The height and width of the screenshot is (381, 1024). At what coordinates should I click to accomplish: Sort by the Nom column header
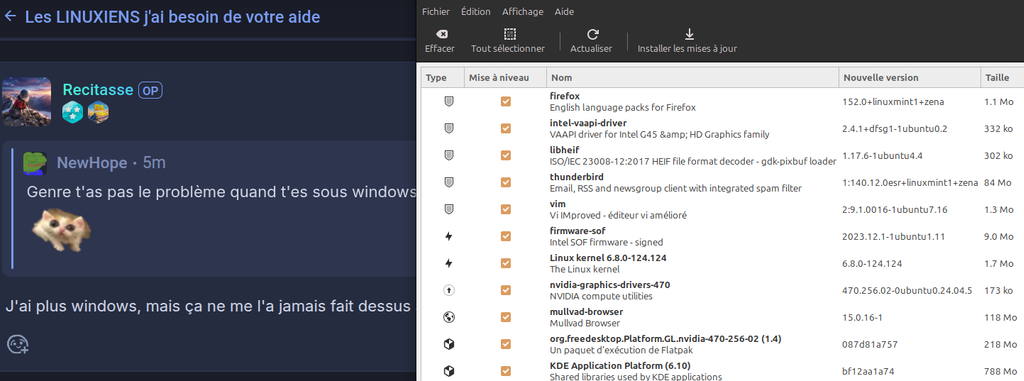[x=692, y=77]
